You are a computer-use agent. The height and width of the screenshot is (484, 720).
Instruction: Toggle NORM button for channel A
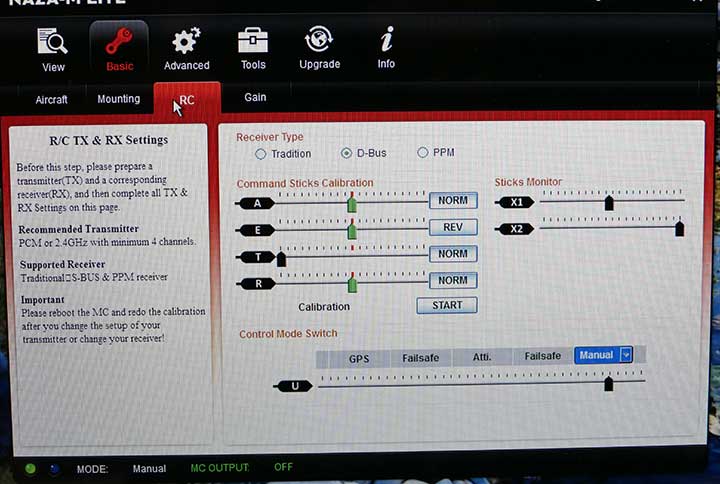453,201
